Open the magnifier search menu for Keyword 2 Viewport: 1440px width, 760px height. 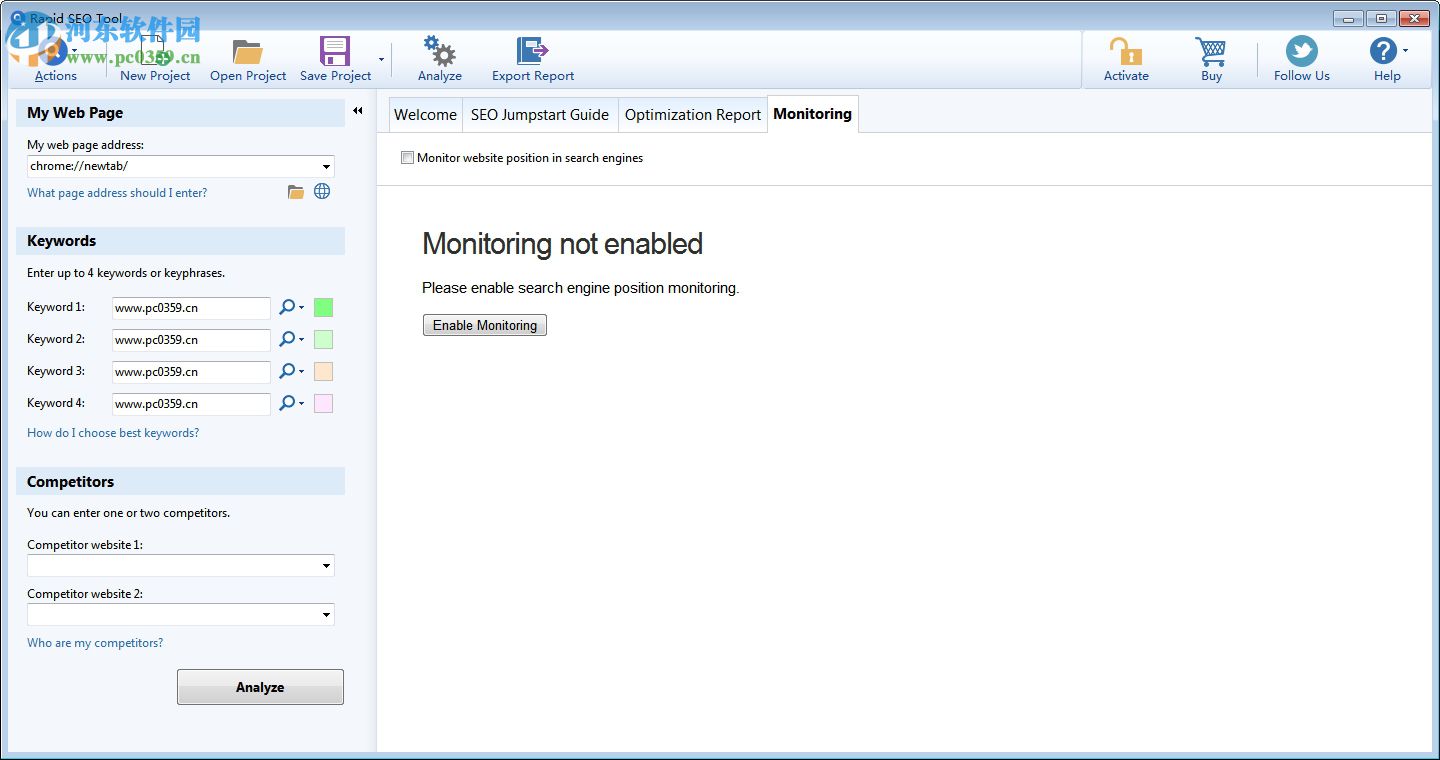tap(291, 340)
